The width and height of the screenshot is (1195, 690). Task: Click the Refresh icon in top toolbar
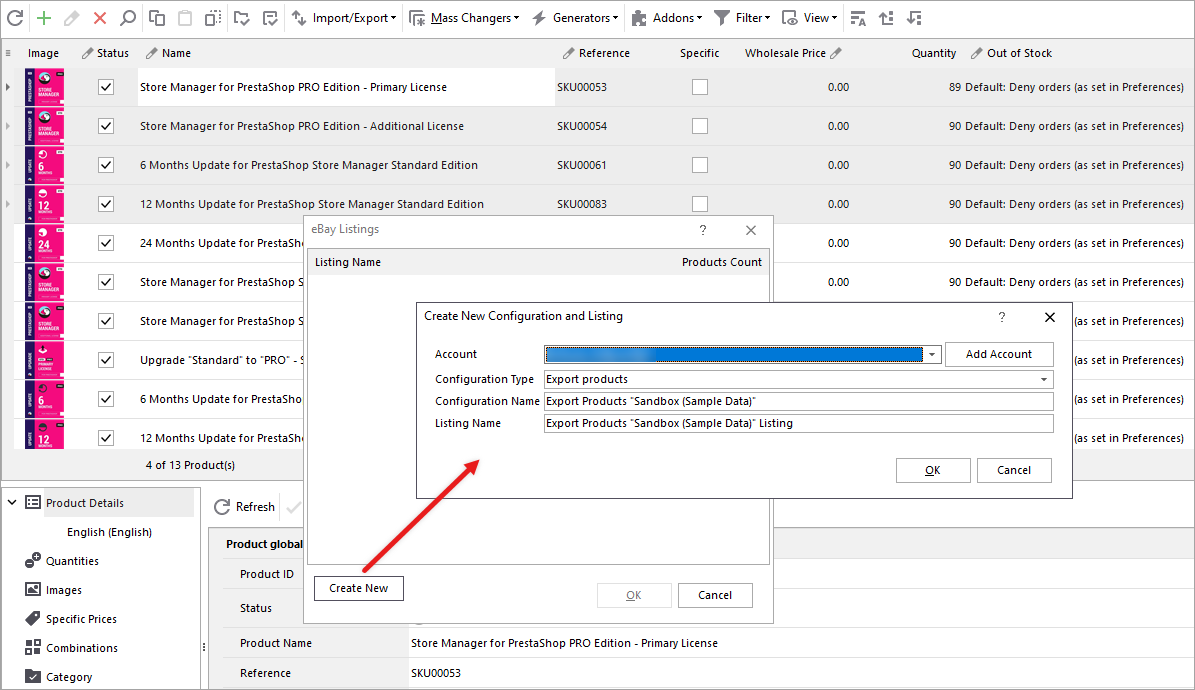(15, 18)
